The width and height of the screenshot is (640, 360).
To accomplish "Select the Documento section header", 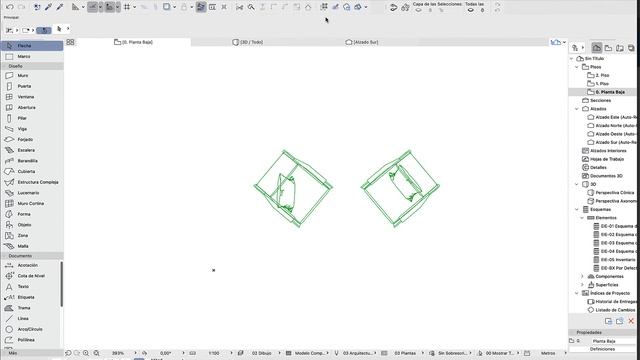I will point(32,256).
